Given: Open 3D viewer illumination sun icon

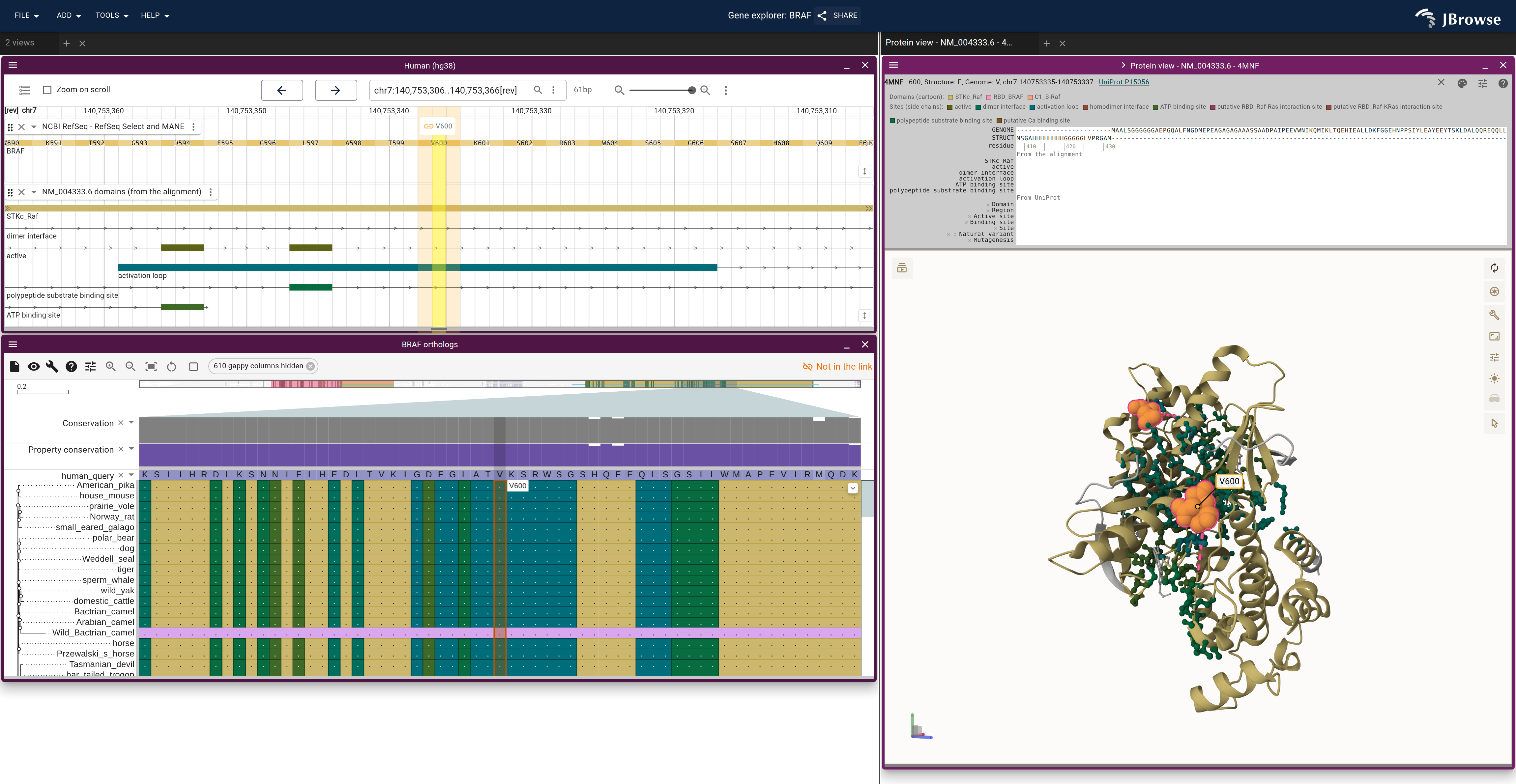Looking at the screenshot, I should click(x=1494, y=378).
